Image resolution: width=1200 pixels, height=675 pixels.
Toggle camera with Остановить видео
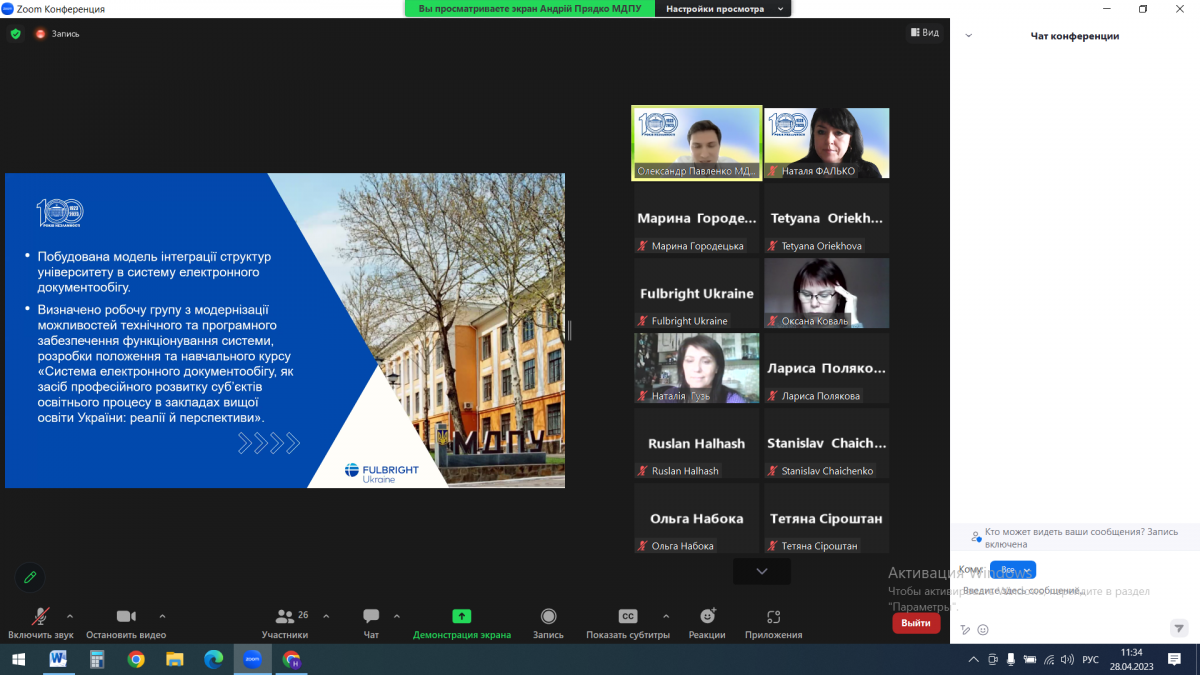tap(126, 617)
